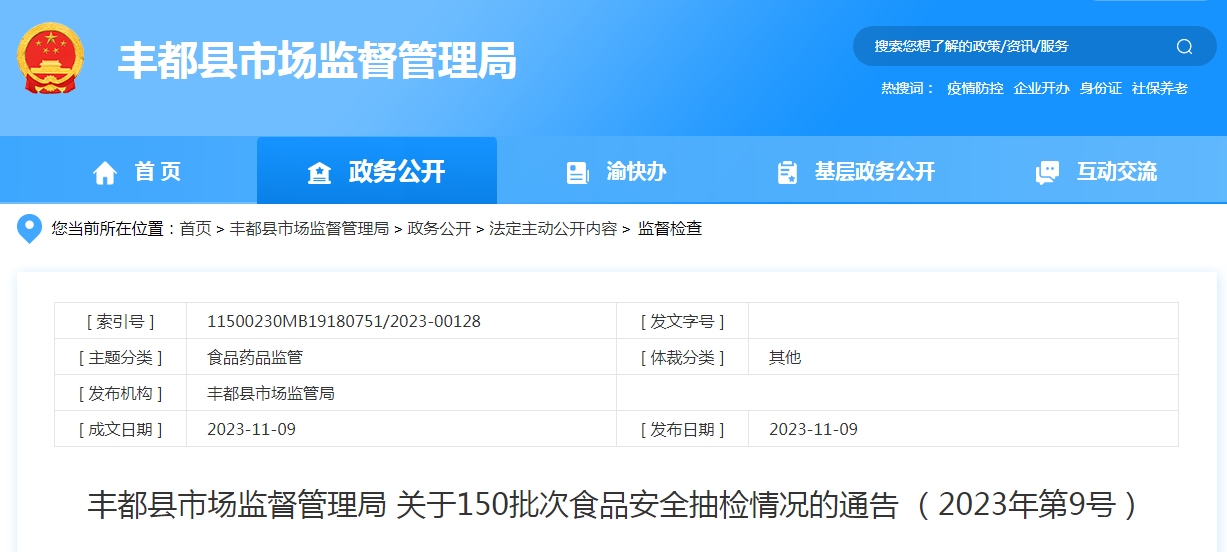This screenshot has width=1227, height=552.
Task: Click hot search term 企业开办
Action: pos(1042,88)
